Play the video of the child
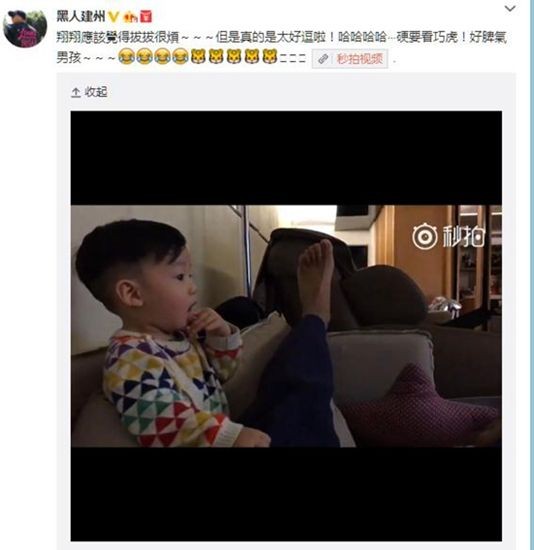The image size is (534, 550). coord(286,326)
